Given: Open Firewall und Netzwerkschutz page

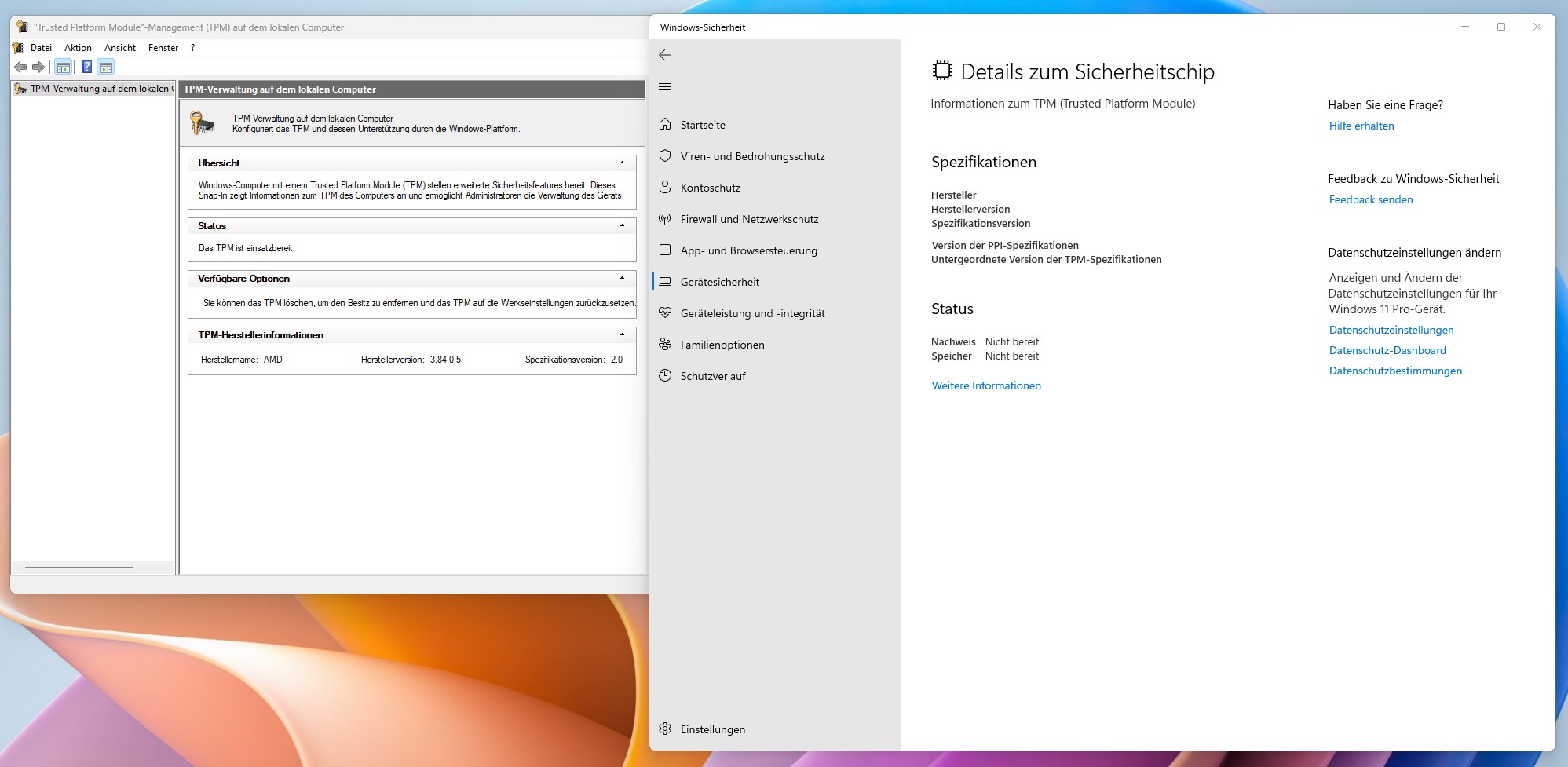Looking at the screenshot, I should (x=775, y=219).
